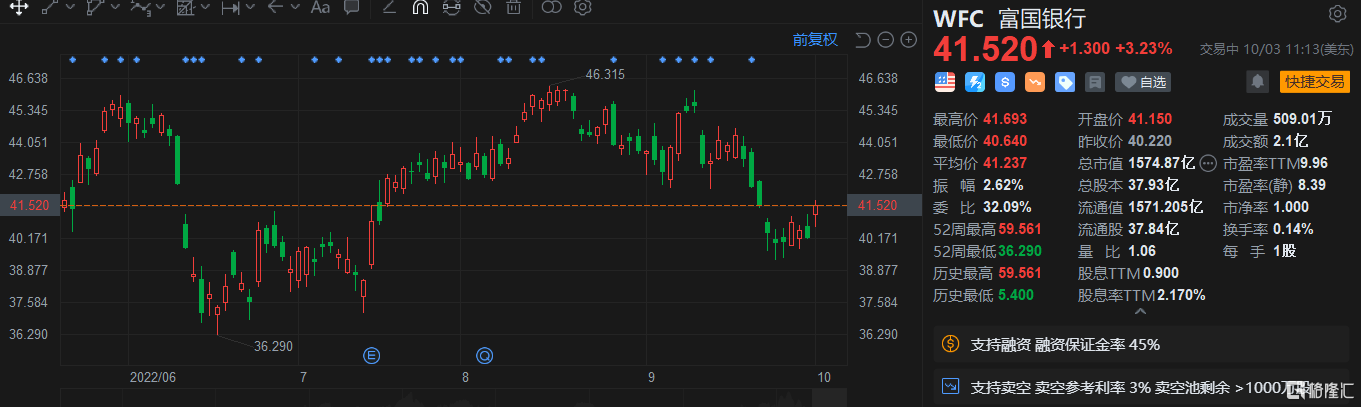Delete drawings with the trash icon

pos(513,8)
